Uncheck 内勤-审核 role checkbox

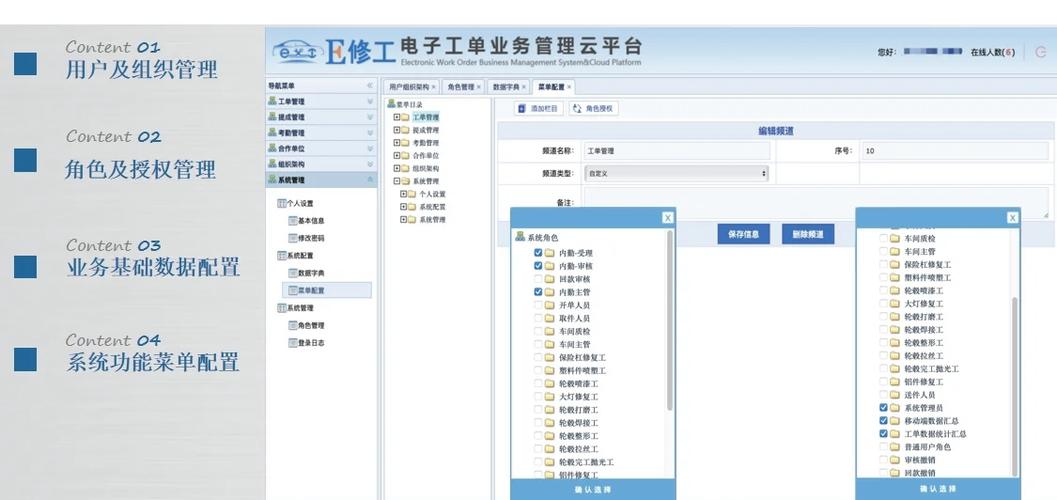(538, 266)
